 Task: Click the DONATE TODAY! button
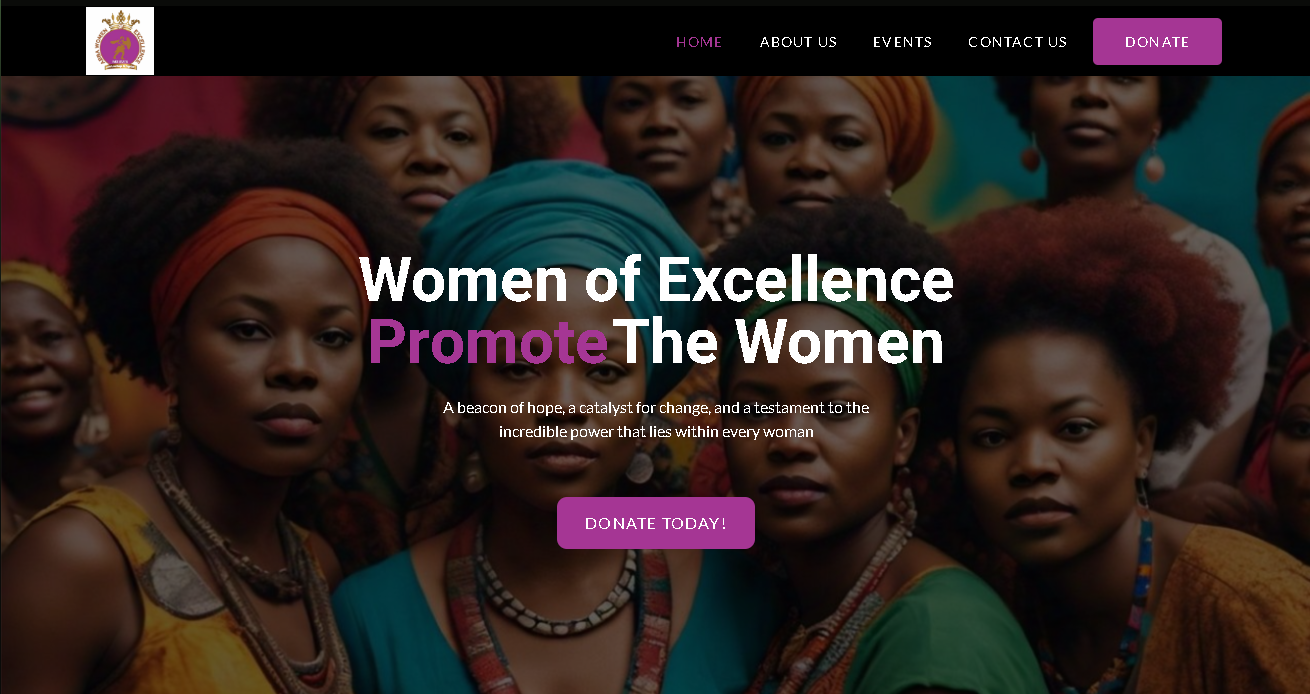click(656, 523)
